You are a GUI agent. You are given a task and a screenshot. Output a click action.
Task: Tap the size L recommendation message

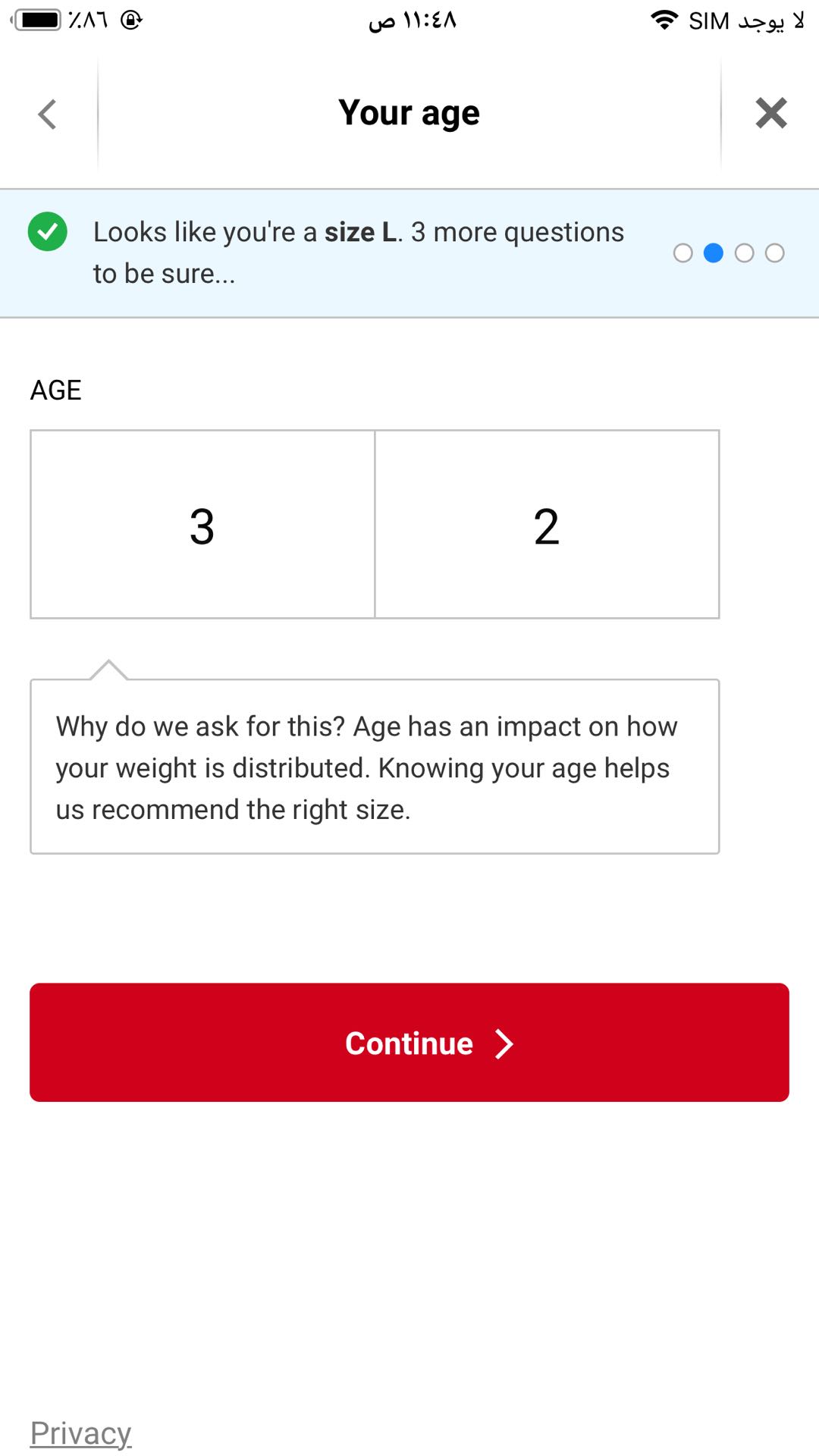[358, 253]
